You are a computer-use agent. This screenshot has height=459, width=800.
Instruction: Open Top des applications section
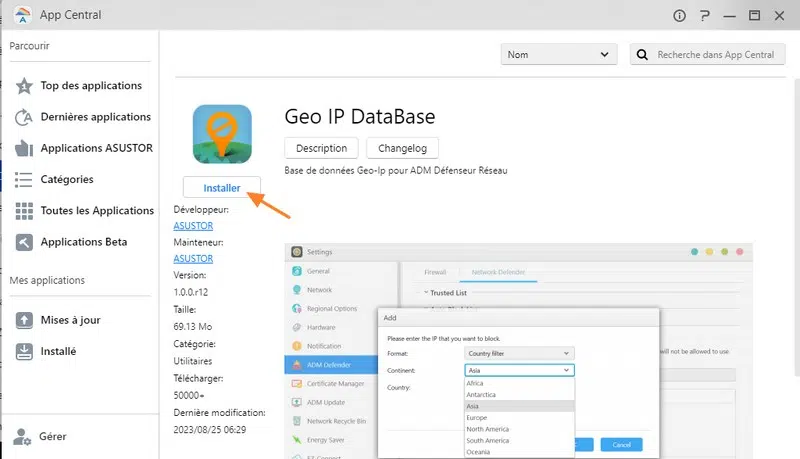tap(79, 86)
